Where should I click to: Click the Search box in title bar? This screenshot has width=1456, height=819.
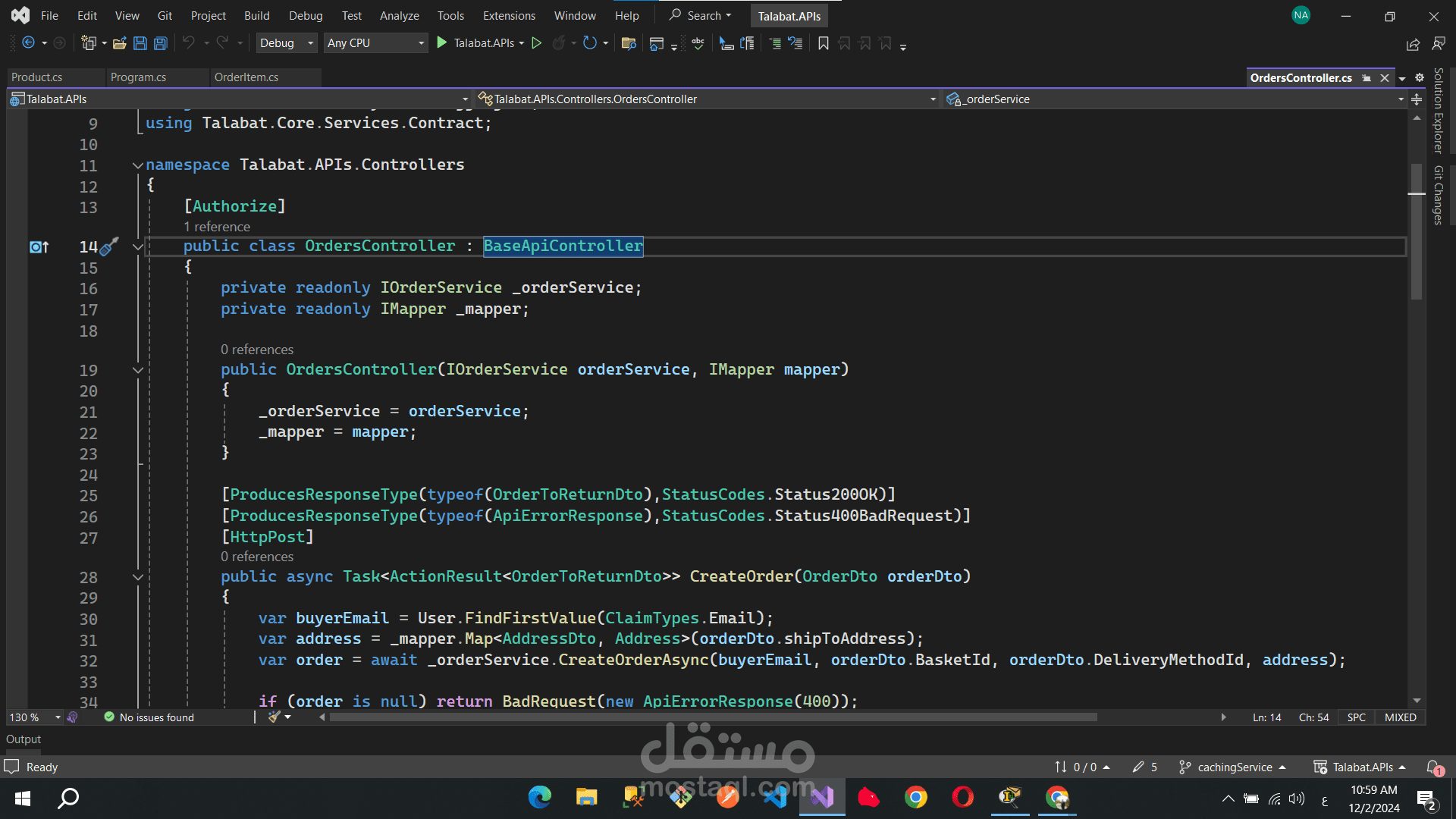[x=701, y=15]
